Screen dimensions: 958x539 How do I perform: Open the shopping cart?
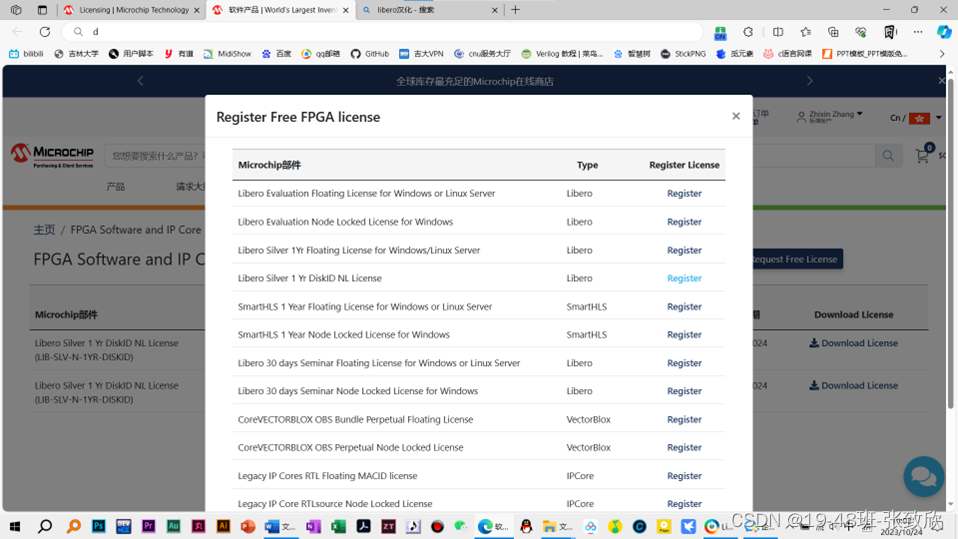[923, 155]
